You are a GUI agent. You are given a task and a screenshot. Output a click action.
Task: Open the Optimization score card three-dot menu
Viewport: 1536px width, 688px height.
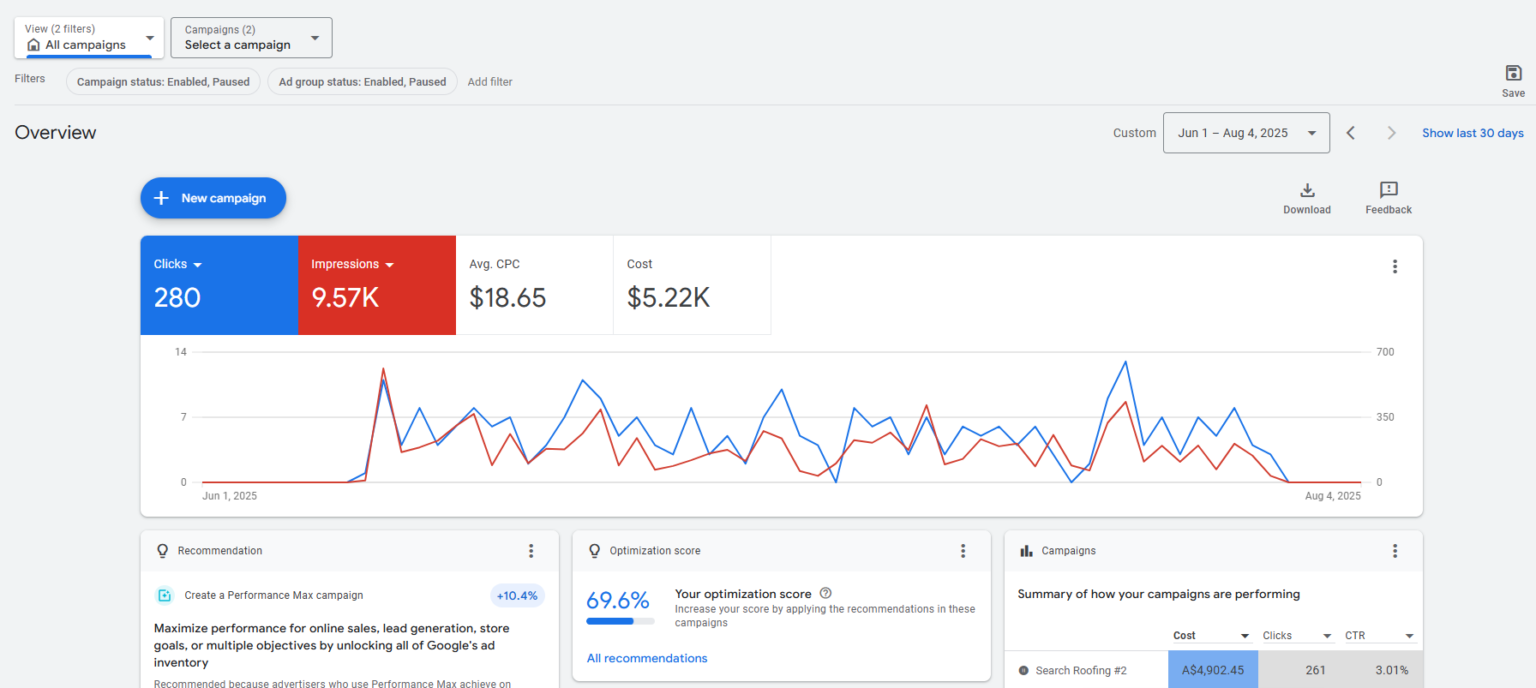[x=963, y=551]
